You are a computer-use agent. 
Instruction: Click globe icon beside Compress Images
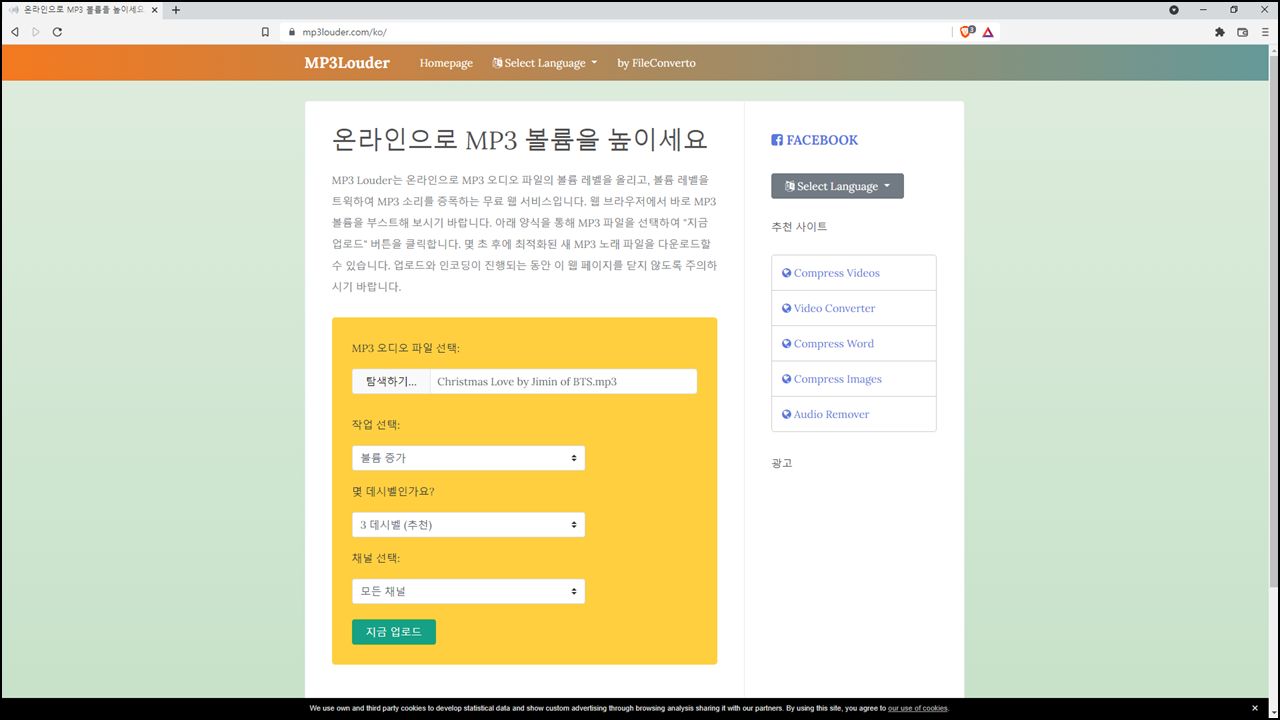pyautogui.click(x=787, y=379)
